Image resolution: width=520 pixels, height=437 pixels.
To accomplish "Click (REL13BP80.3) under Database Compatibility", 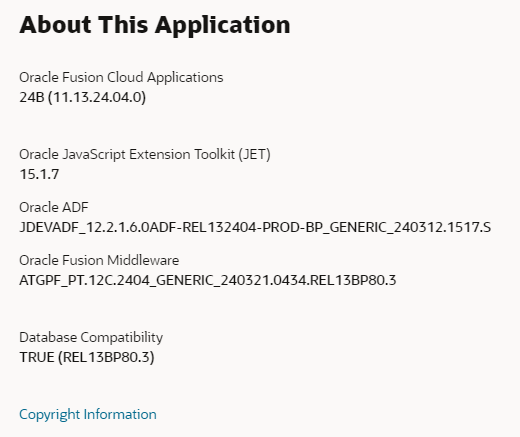I will [x=106, y=357].
